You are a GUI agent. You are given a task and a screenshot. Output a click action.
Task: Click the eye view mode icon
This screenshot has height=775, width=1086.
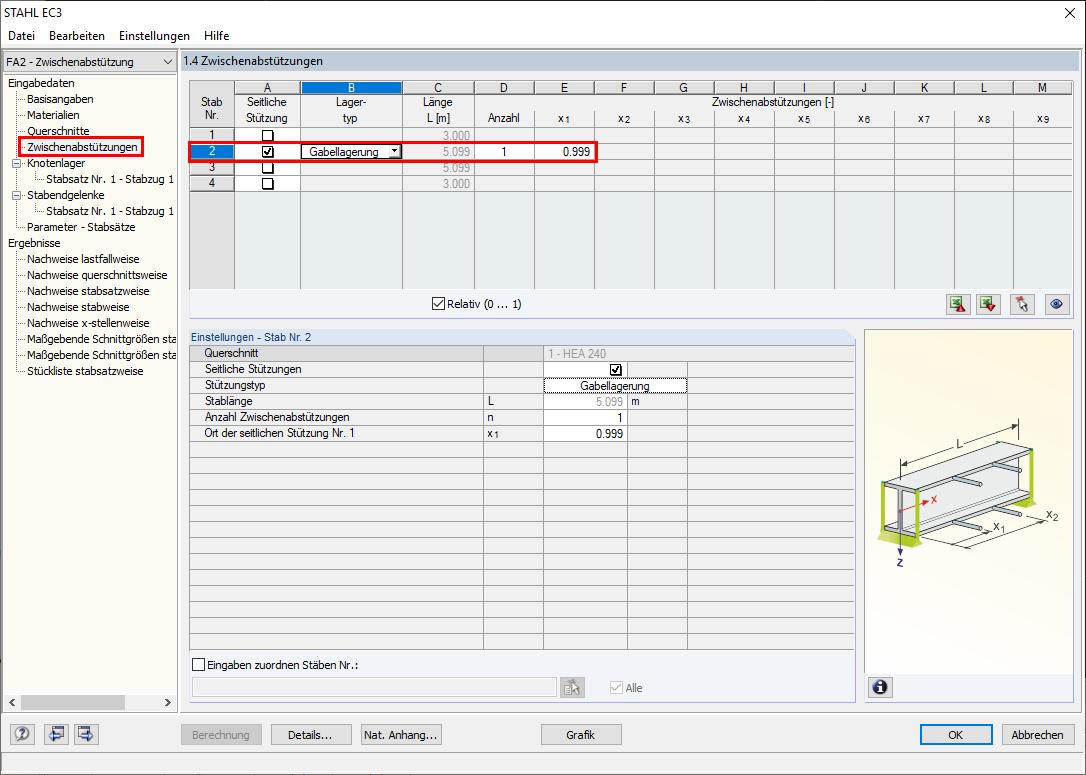(1057, 304)
